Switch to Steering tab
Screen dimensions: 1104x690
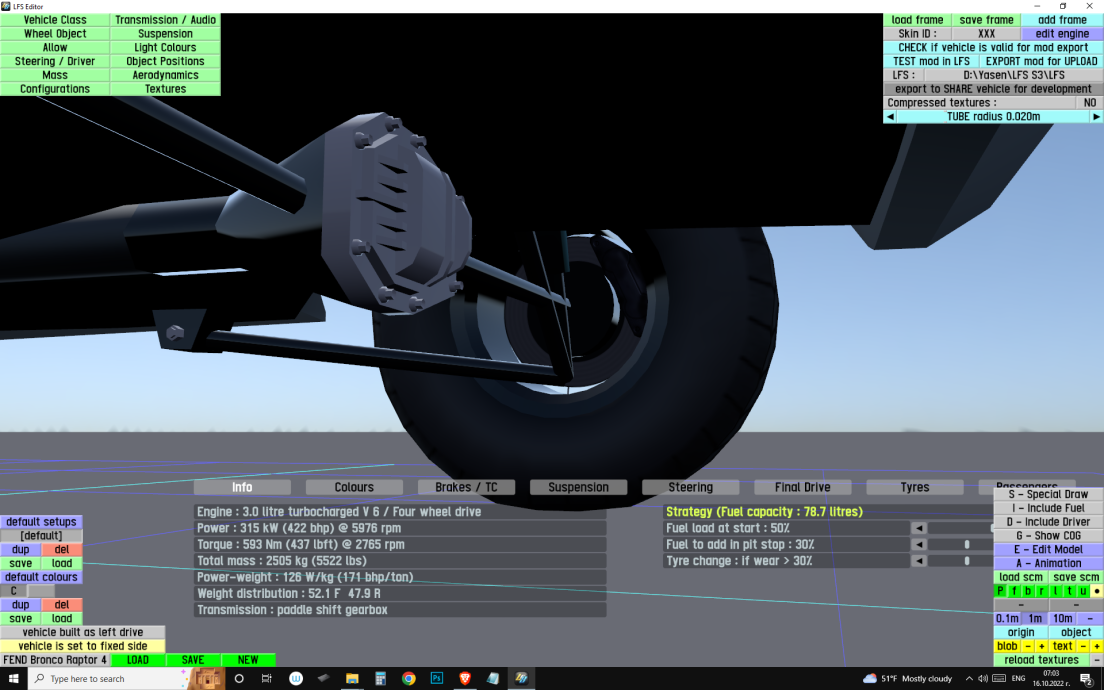click(690, 487)
